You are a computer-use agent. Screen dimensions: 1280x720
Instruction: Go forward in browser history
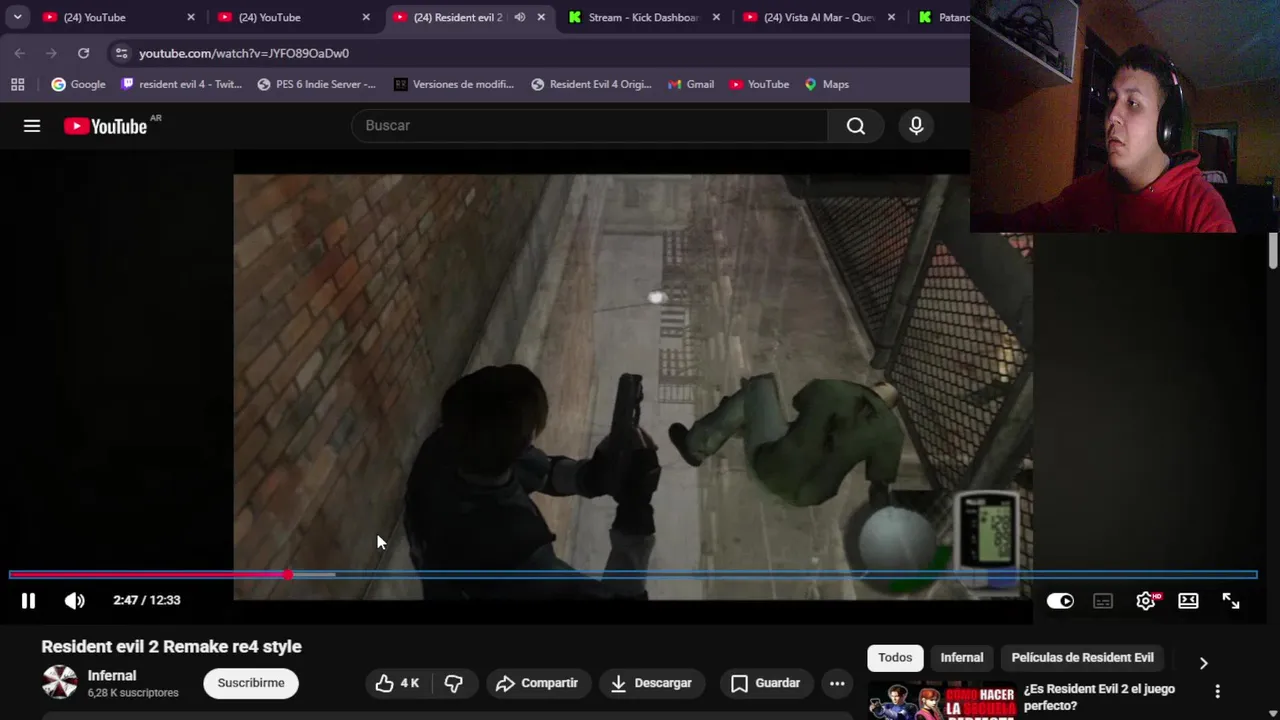pyautogui.click(x=51, y=53)
